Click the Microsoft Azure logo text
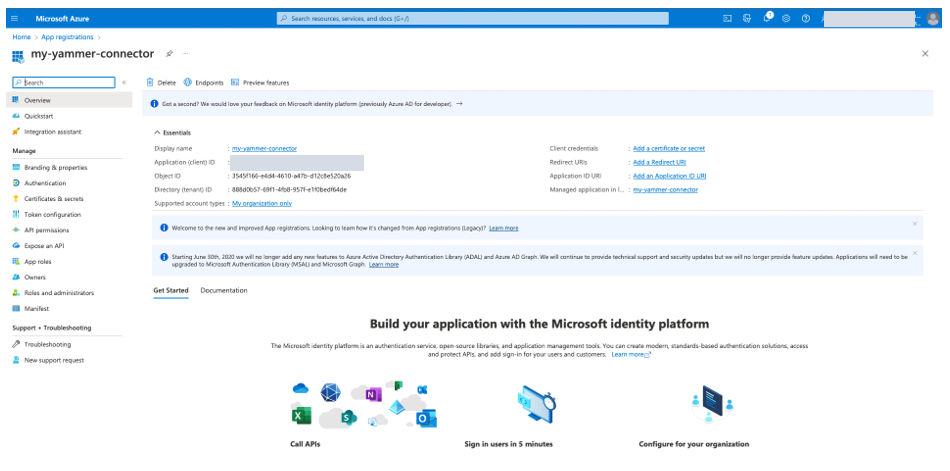Viewport: 950px width, 471px height. point(62,19)
